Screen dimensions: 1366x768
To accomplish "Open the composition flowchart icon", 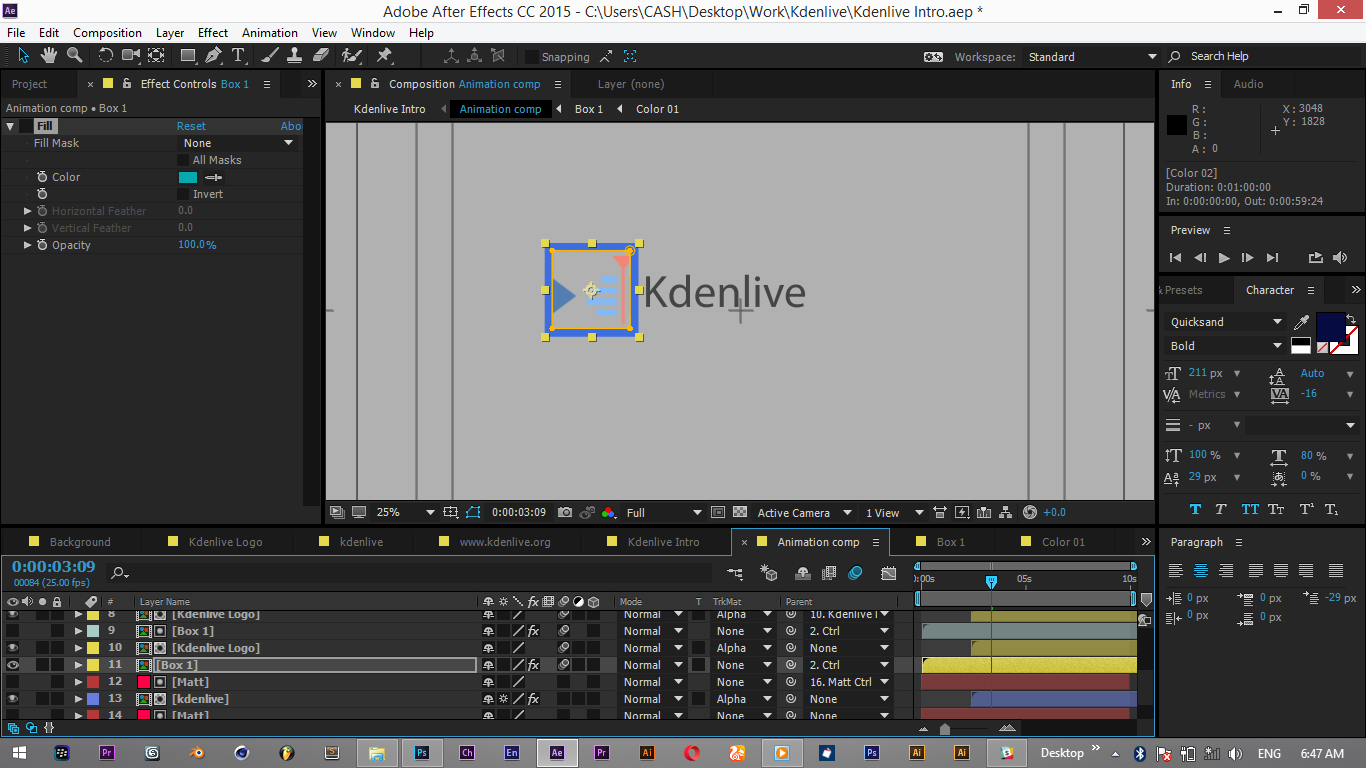I will click(1008, 513).
